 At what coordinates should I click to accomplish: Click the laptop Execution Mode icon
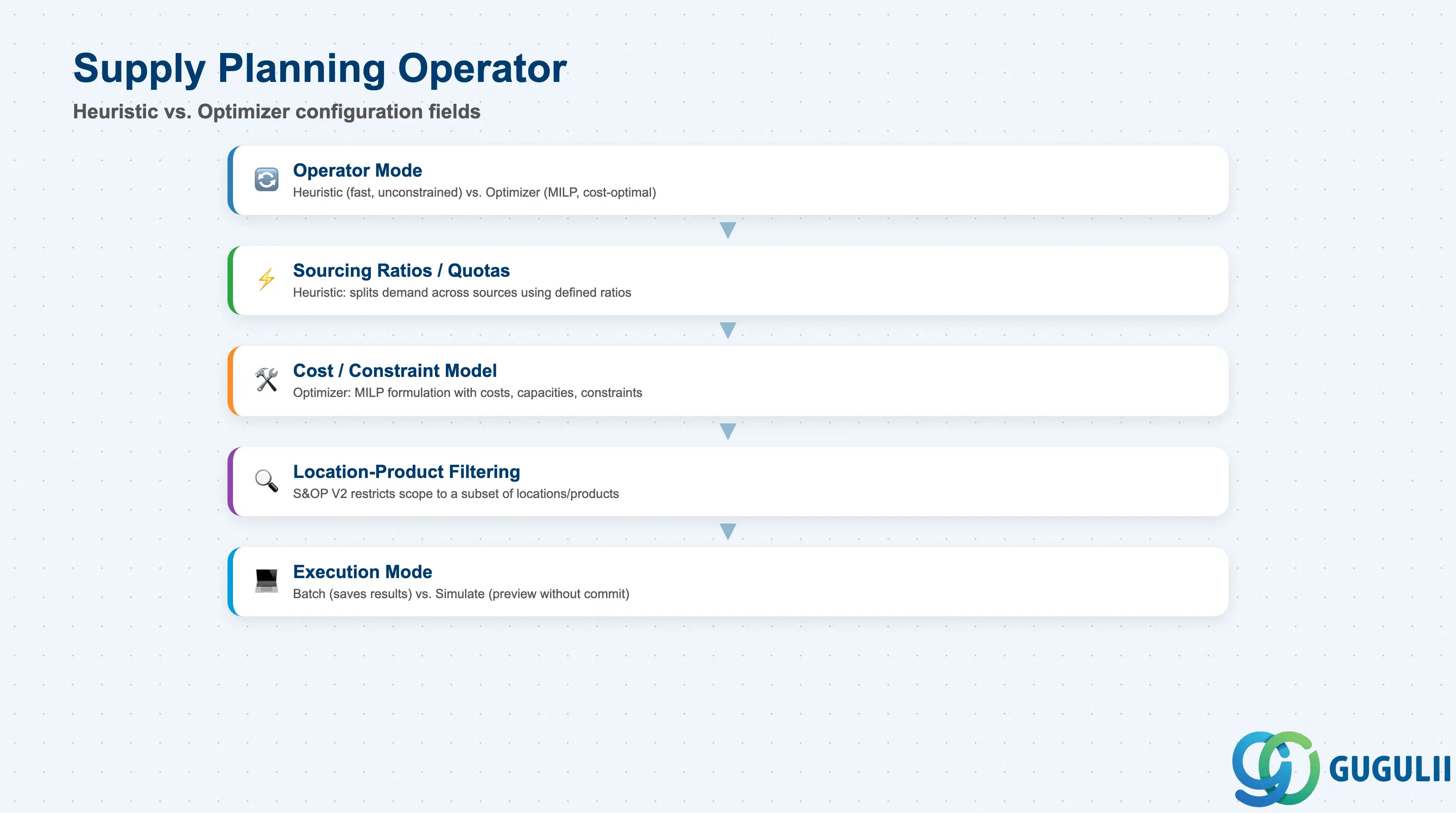[266, 581]
